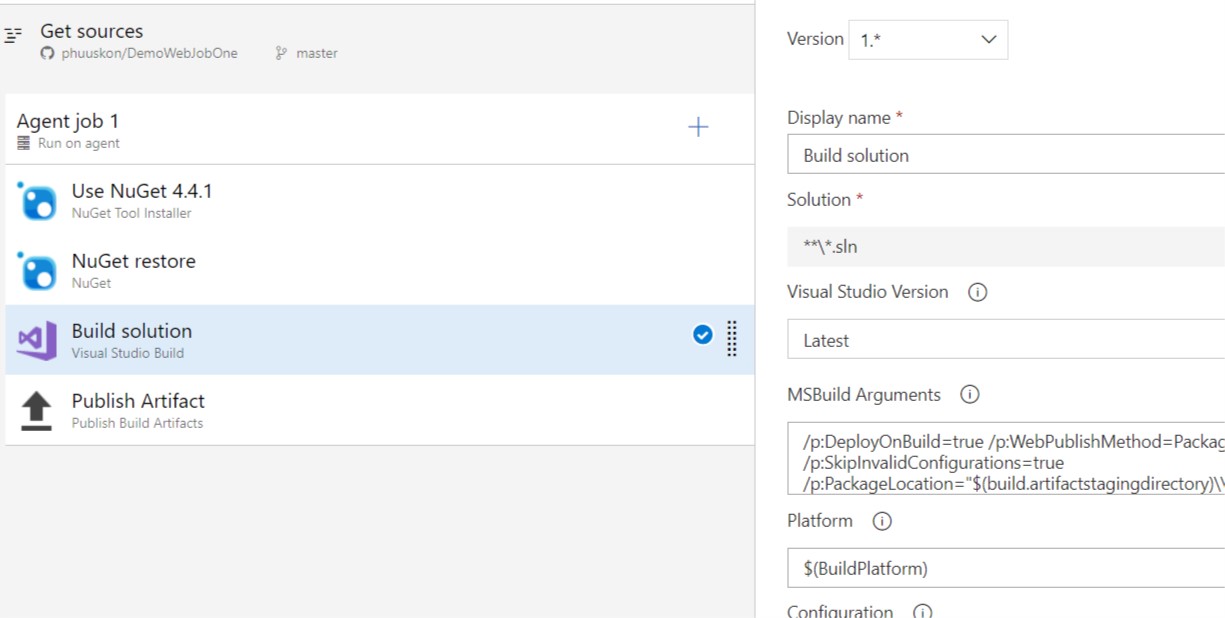Image resolution: width=1225 pixels, height=618 pixels.
Task: Grab the drag handle on Build solution
Action: pyautogui.click(x=732, y=338)
